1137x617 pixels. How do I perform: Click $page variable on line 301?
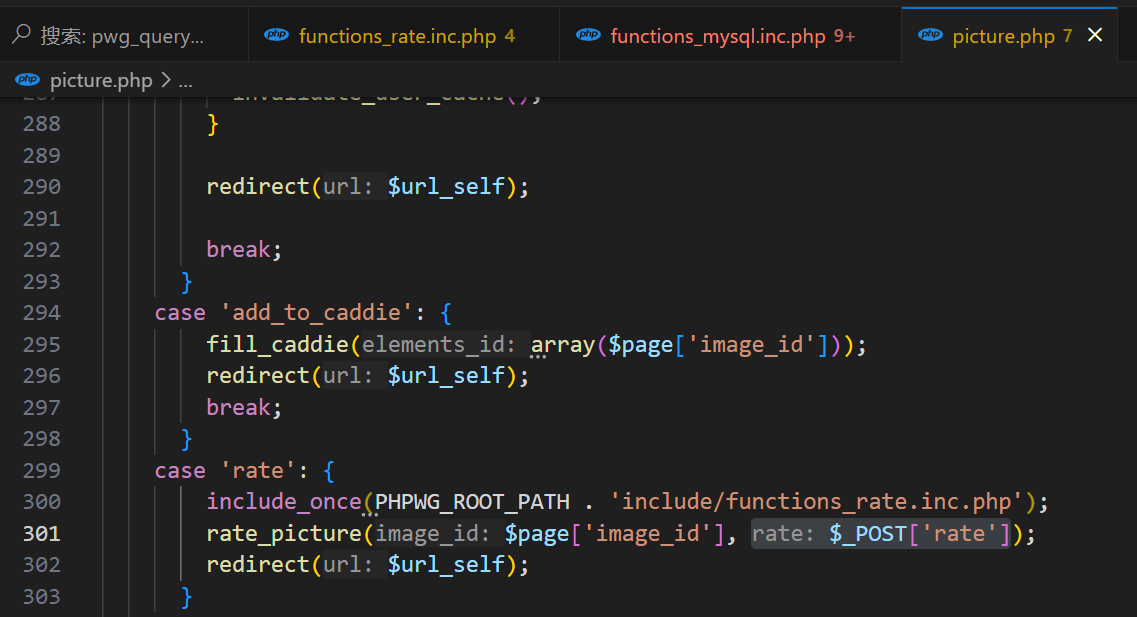(x=537, y=534)
